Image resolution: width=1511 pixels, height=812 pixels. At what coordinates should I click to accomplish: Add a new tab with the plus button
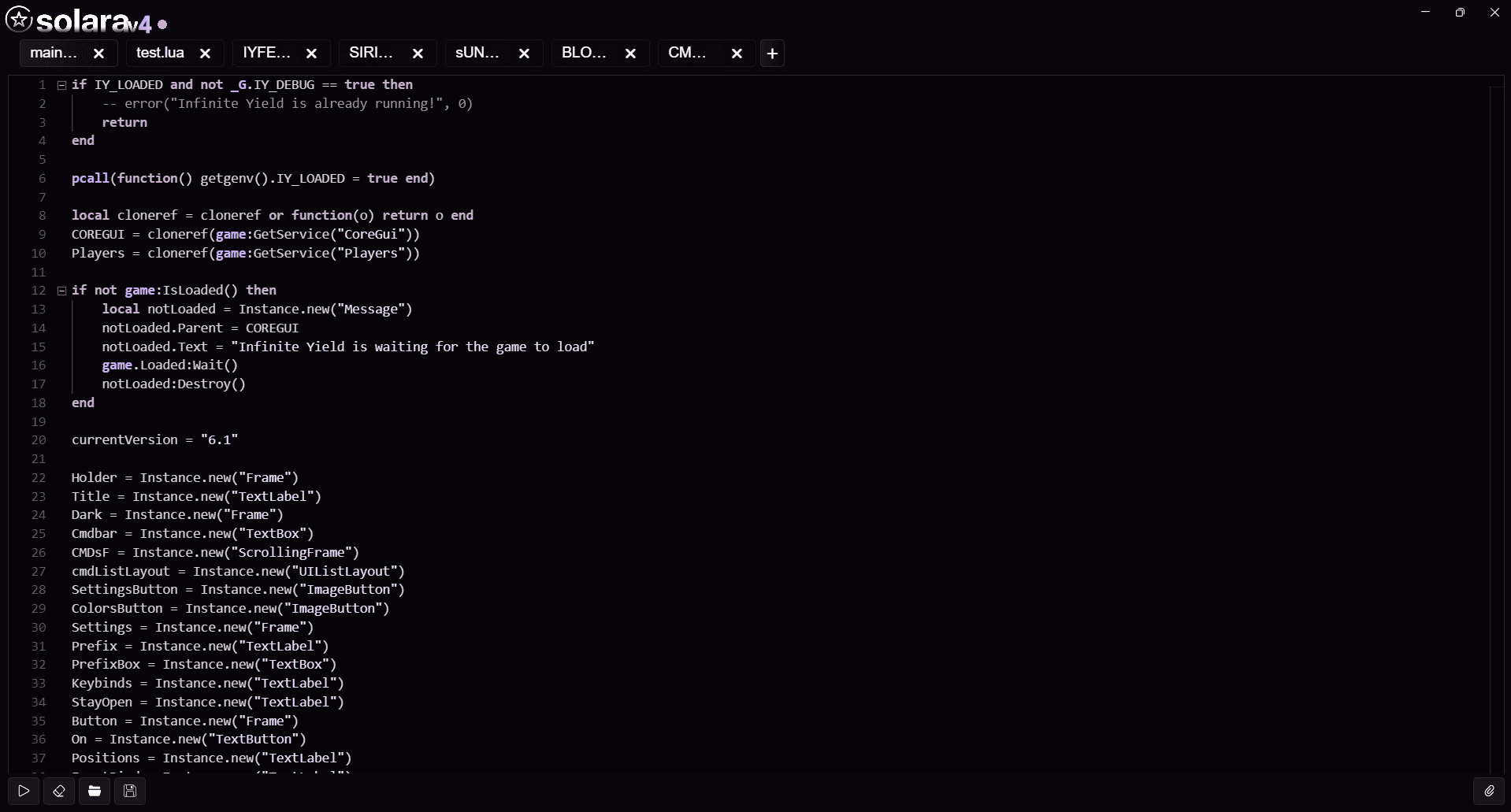(772, 54)
